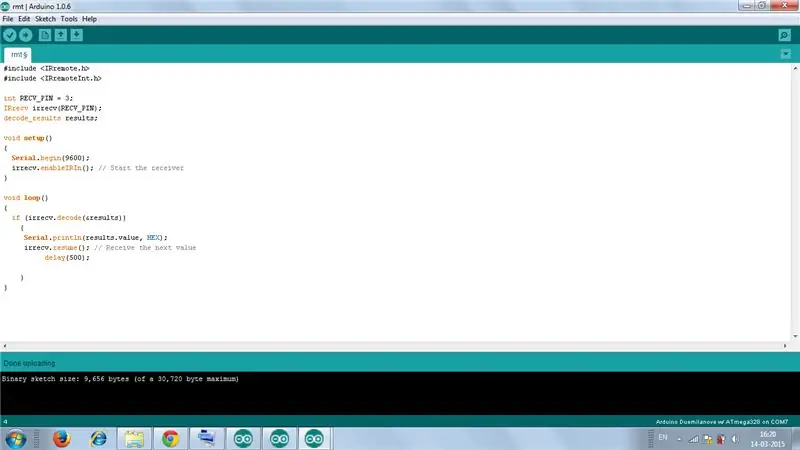Minimize the Arduino window
800x450 pixels.
(x=746, y=5)
